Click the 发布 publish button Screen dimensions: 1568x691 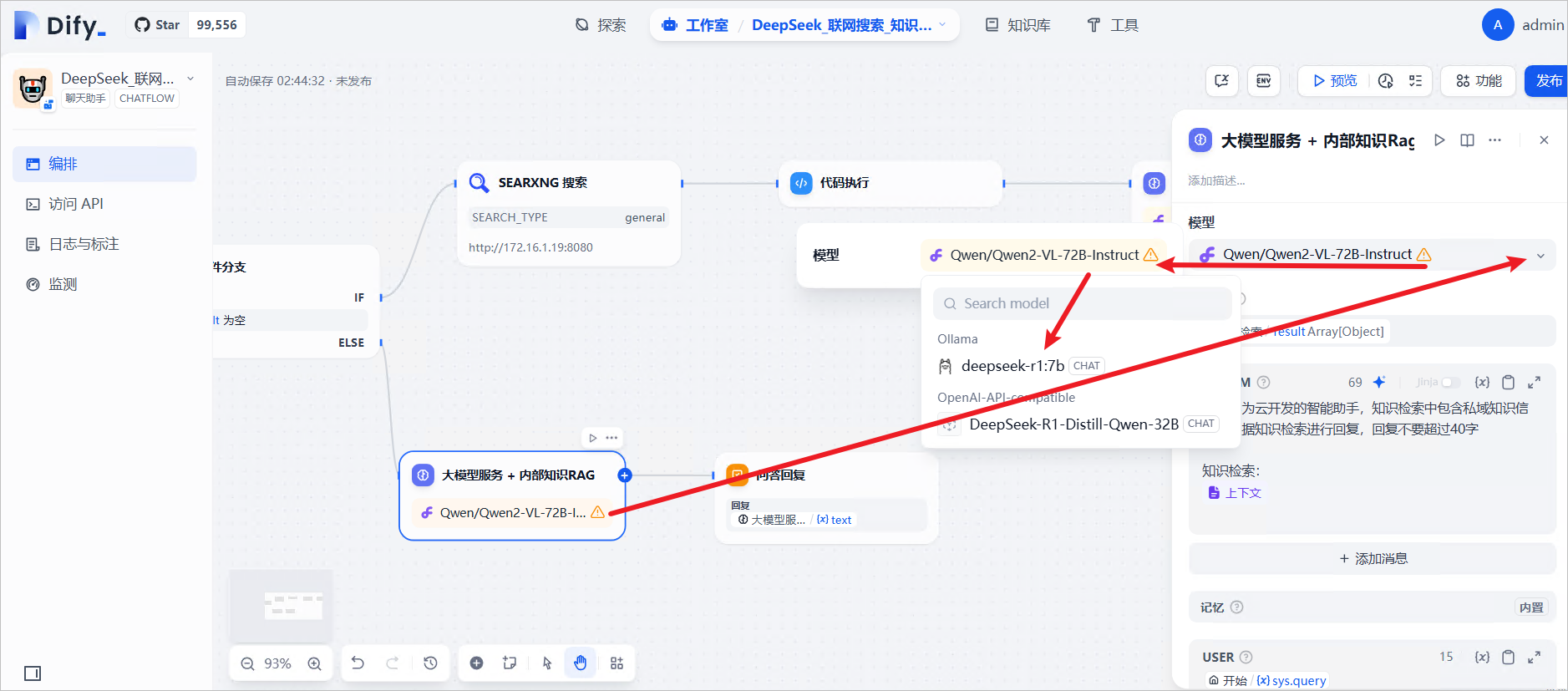coord(1548,81)
